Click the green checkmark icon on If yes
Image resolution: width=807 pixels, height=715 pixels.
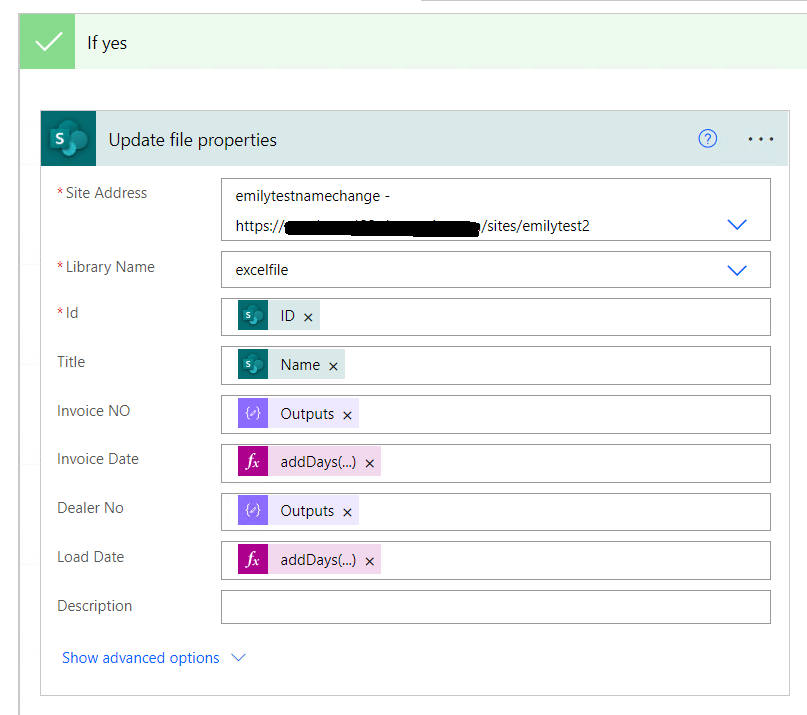(x=46, y=42)
